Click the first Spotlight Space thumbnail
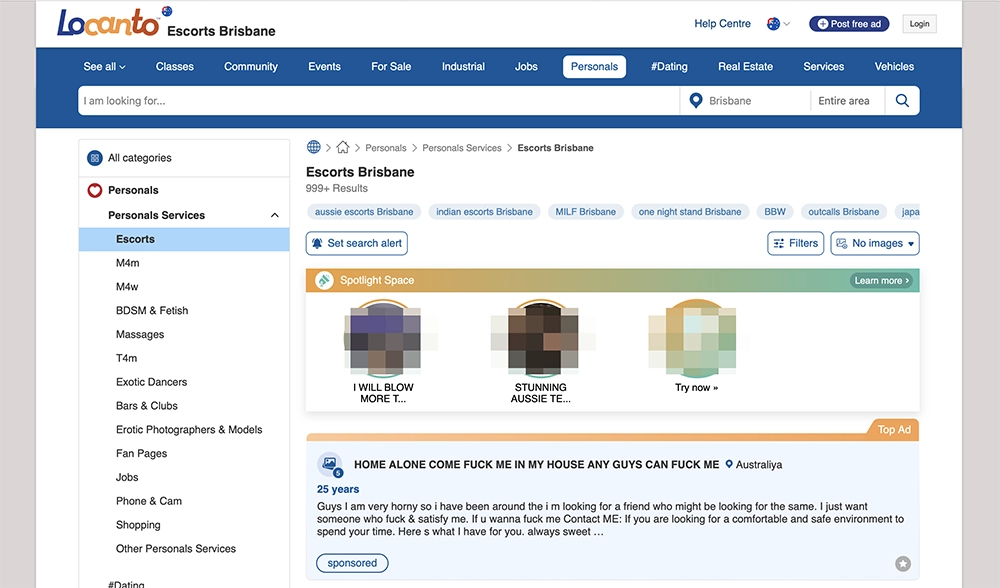The height and width of the screenshot is (588, 1000). (383, 337)
